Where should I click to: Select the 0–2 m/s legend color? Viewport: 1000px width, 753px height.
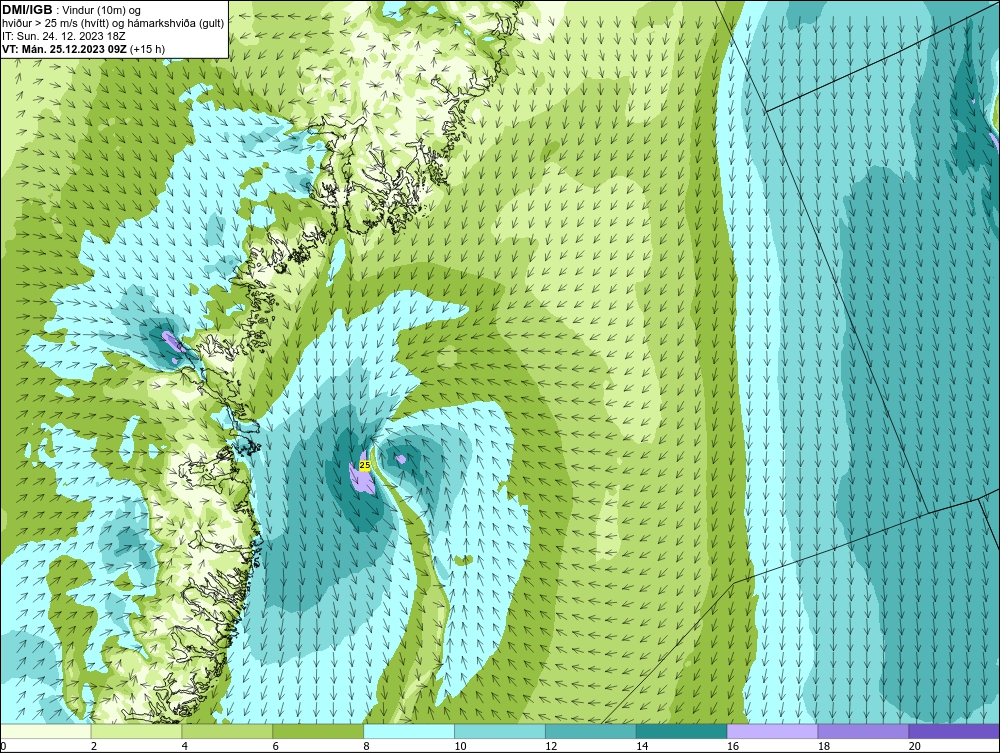pyautogui.click(x=46, y=731)
